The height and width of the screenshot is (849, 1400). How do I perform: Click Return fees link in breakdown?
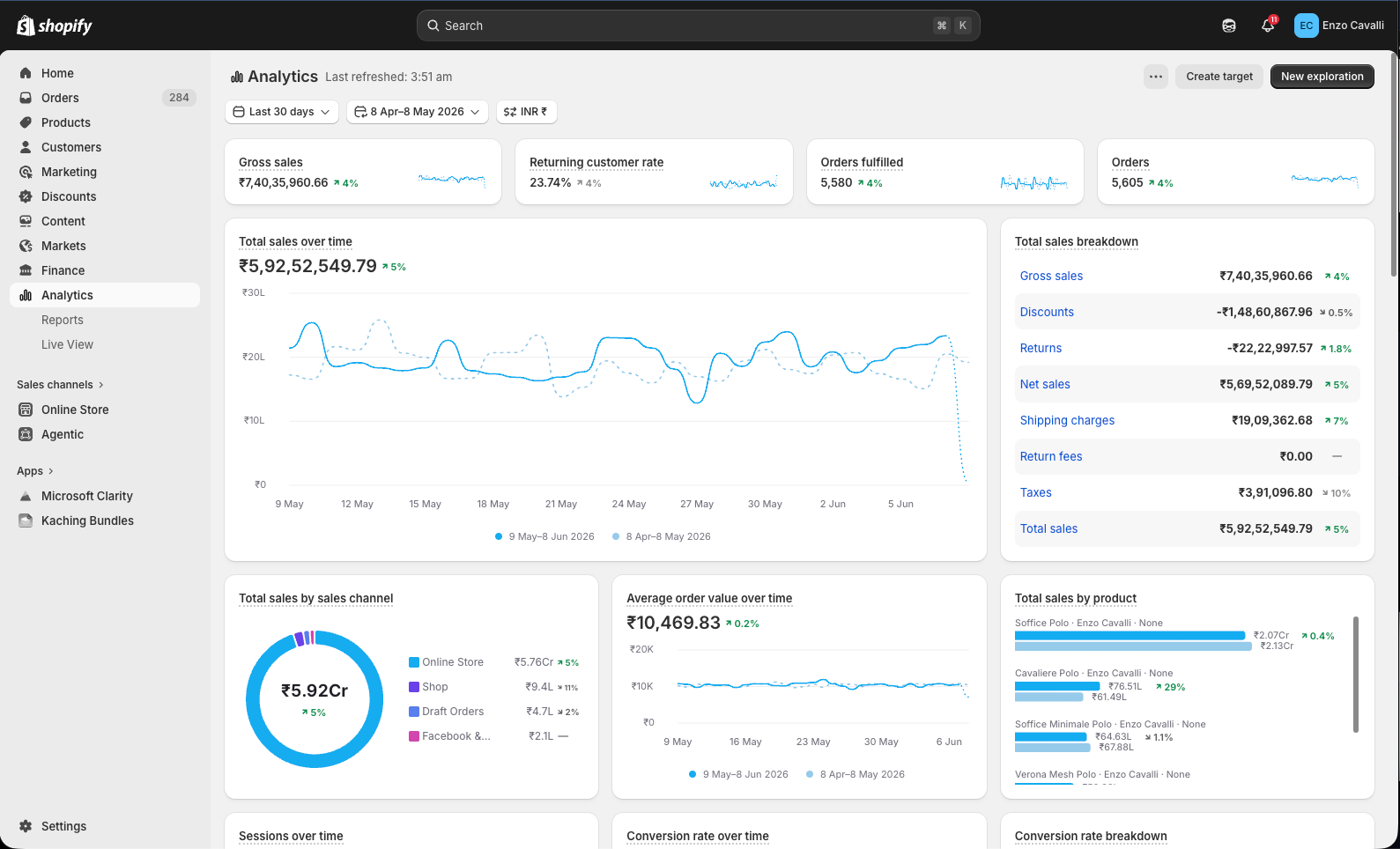[x=1051, y=456]
